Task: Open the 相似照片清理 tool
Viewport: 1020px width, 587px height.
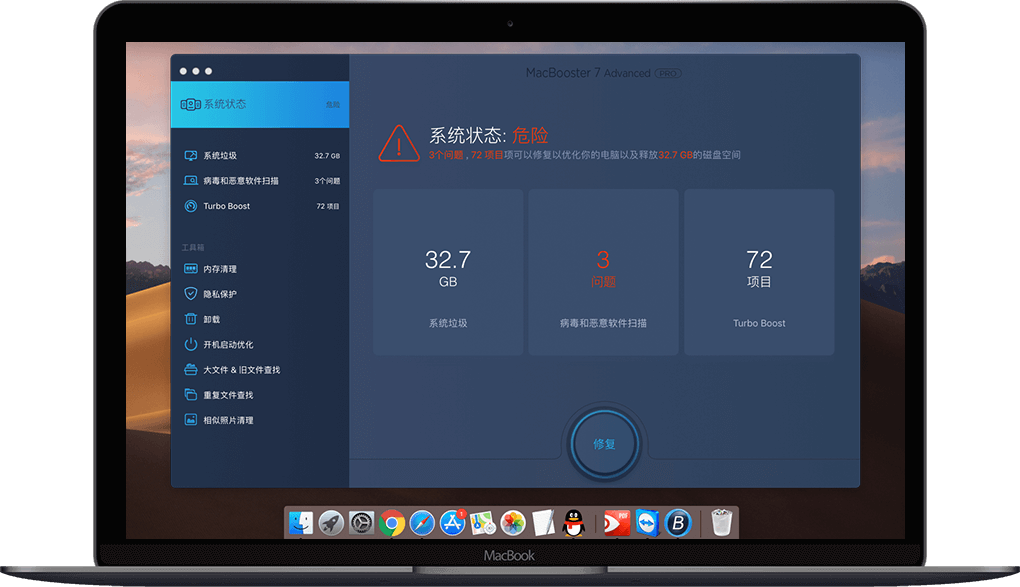Action: click(228, 420)
